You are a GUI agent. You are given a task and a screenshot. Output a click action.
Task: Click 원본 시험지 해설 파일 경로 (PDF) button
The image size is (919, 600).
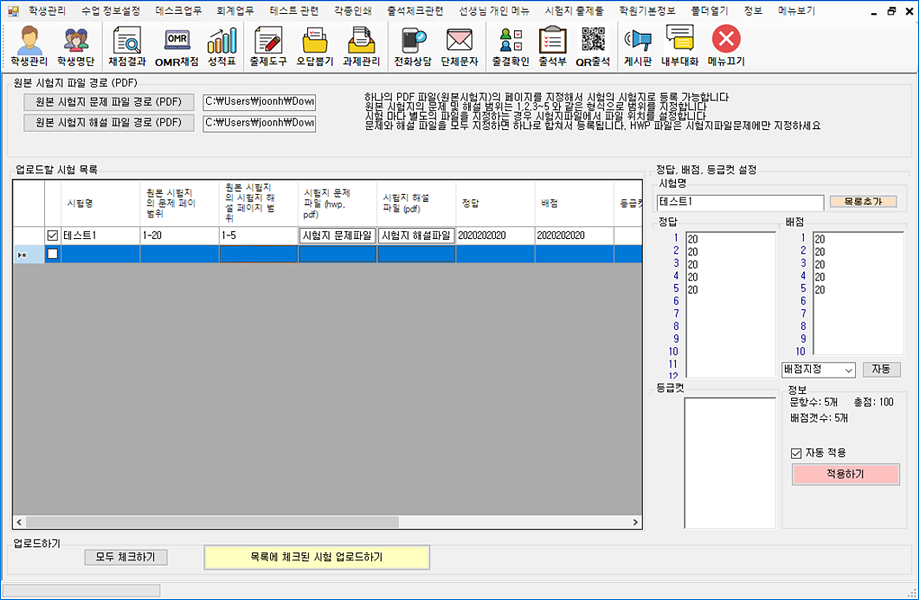click(x=108, y=122)
